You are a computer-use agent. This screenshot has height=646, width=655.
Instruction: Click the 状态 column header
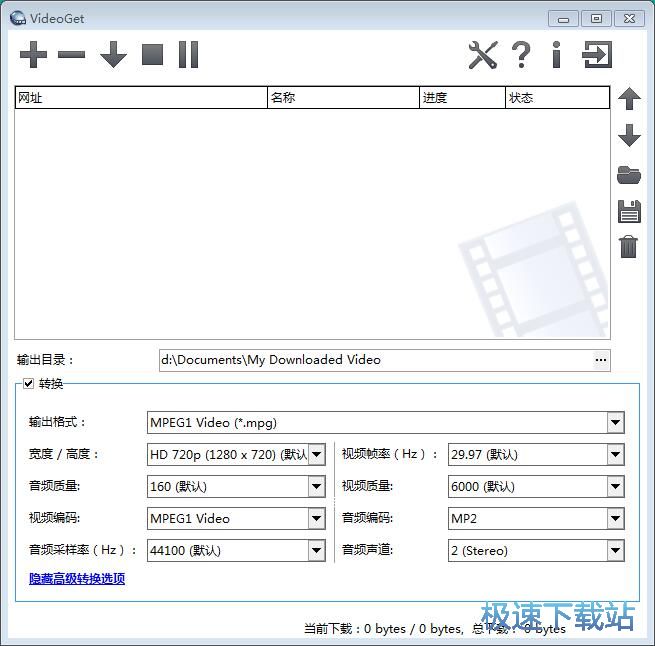pos(558,98)
